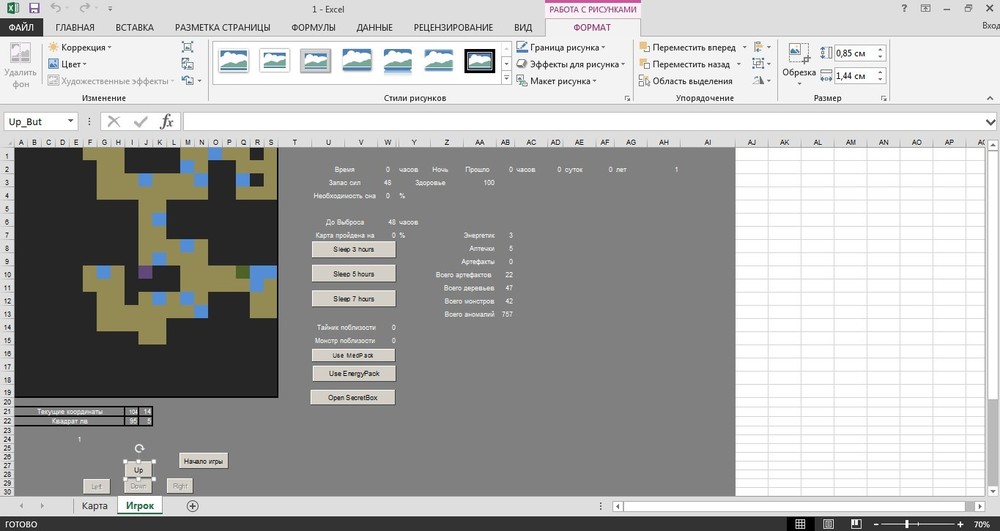Expand Граница рисунка dropdown
Viewport: 1000px width, 531px height.
(x=564, y=47)
